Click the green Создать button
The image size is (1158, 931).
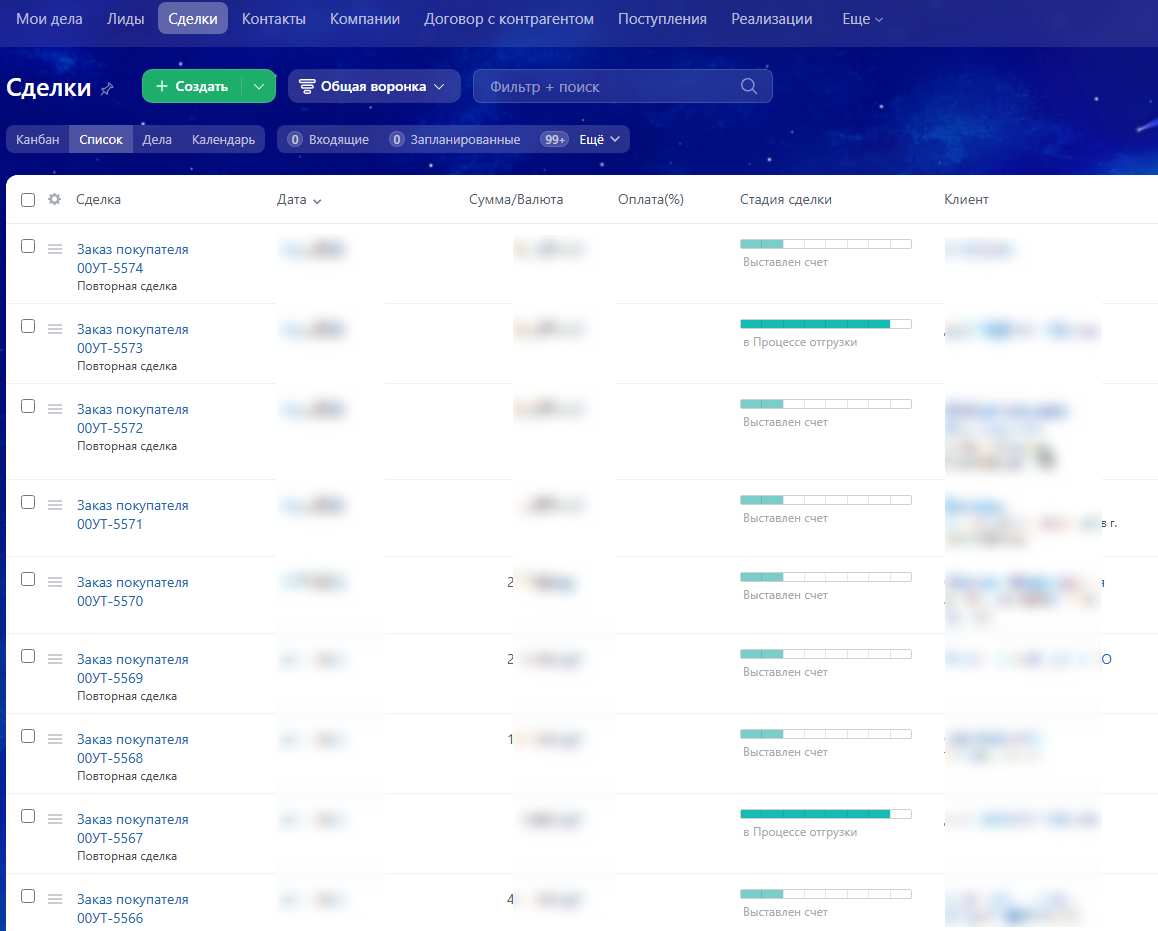click(x=192, y=86)
